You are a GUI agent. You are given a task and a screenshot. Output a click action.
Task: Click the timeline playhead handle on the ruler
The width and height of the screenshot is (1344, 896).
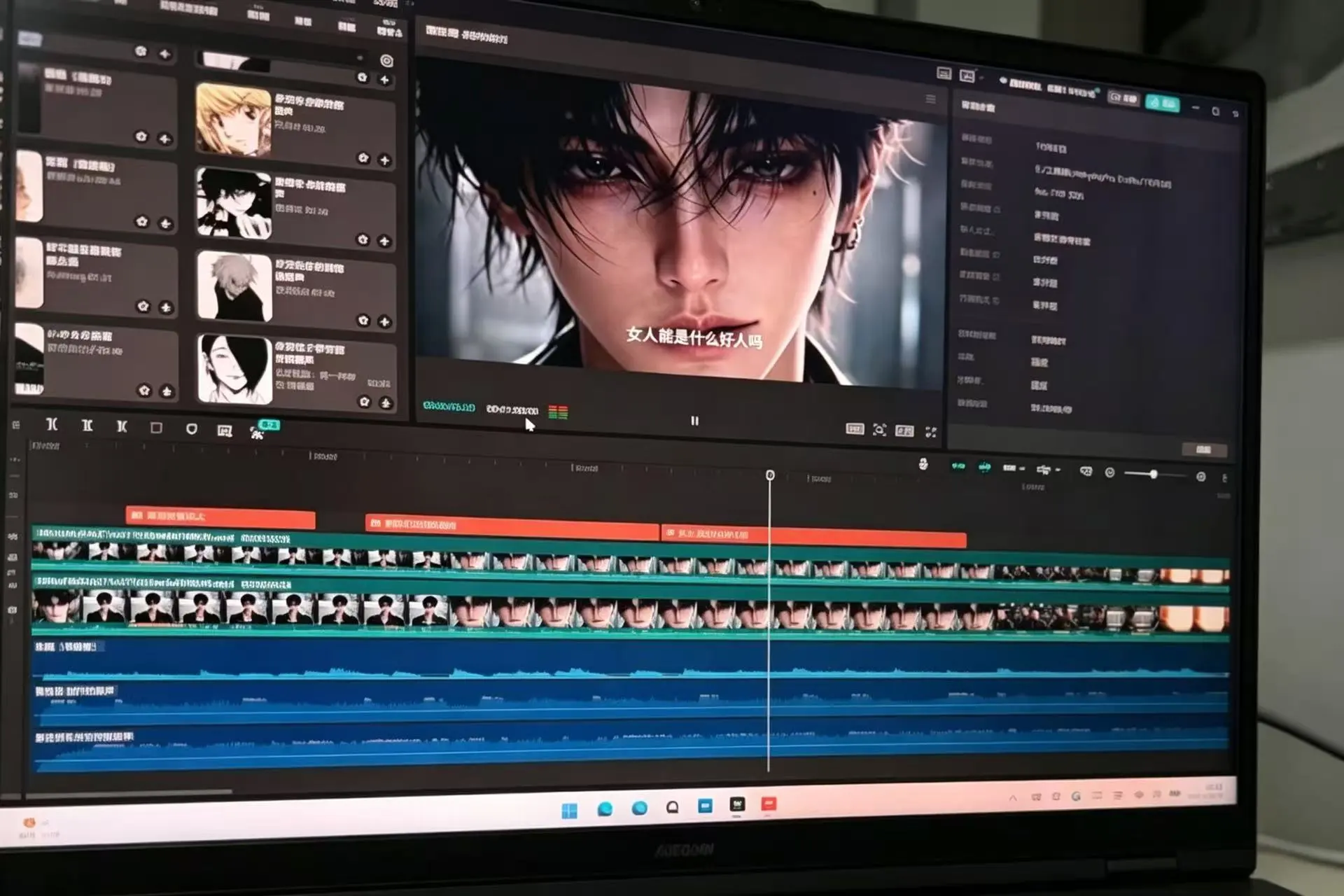(770, 475)
